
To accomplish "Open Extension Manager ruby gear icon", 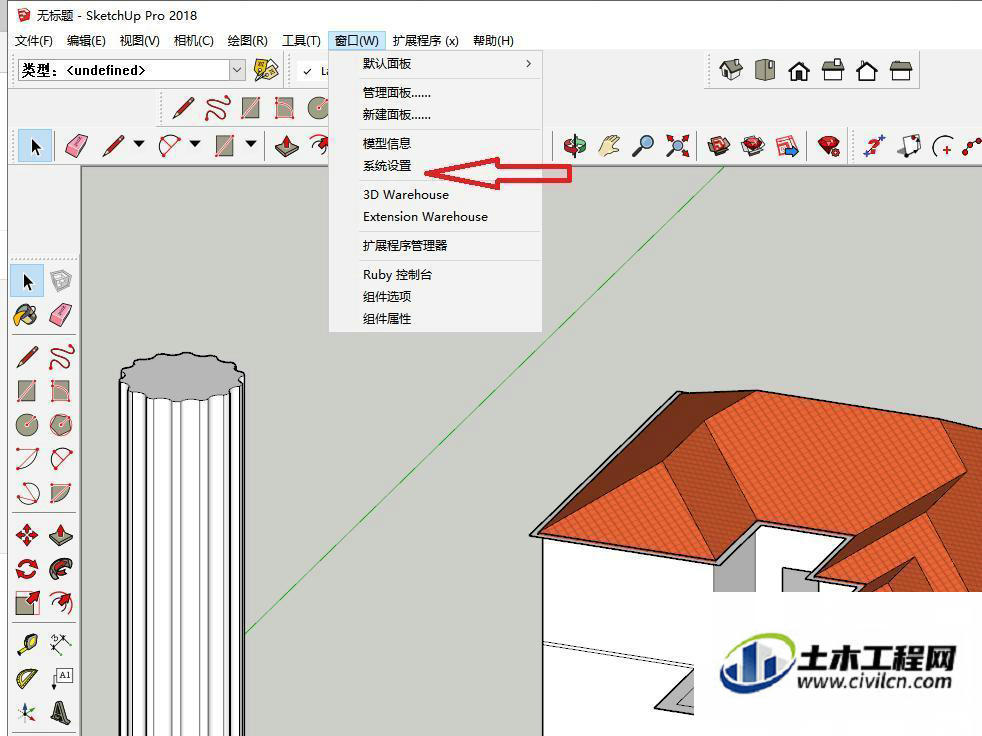I will click(829, 146).
